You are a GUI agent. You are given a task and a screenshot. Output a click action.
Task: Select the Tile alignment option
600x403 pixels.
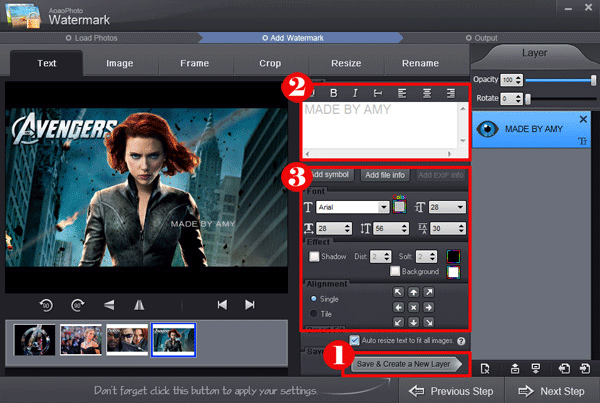pos(313,313)
